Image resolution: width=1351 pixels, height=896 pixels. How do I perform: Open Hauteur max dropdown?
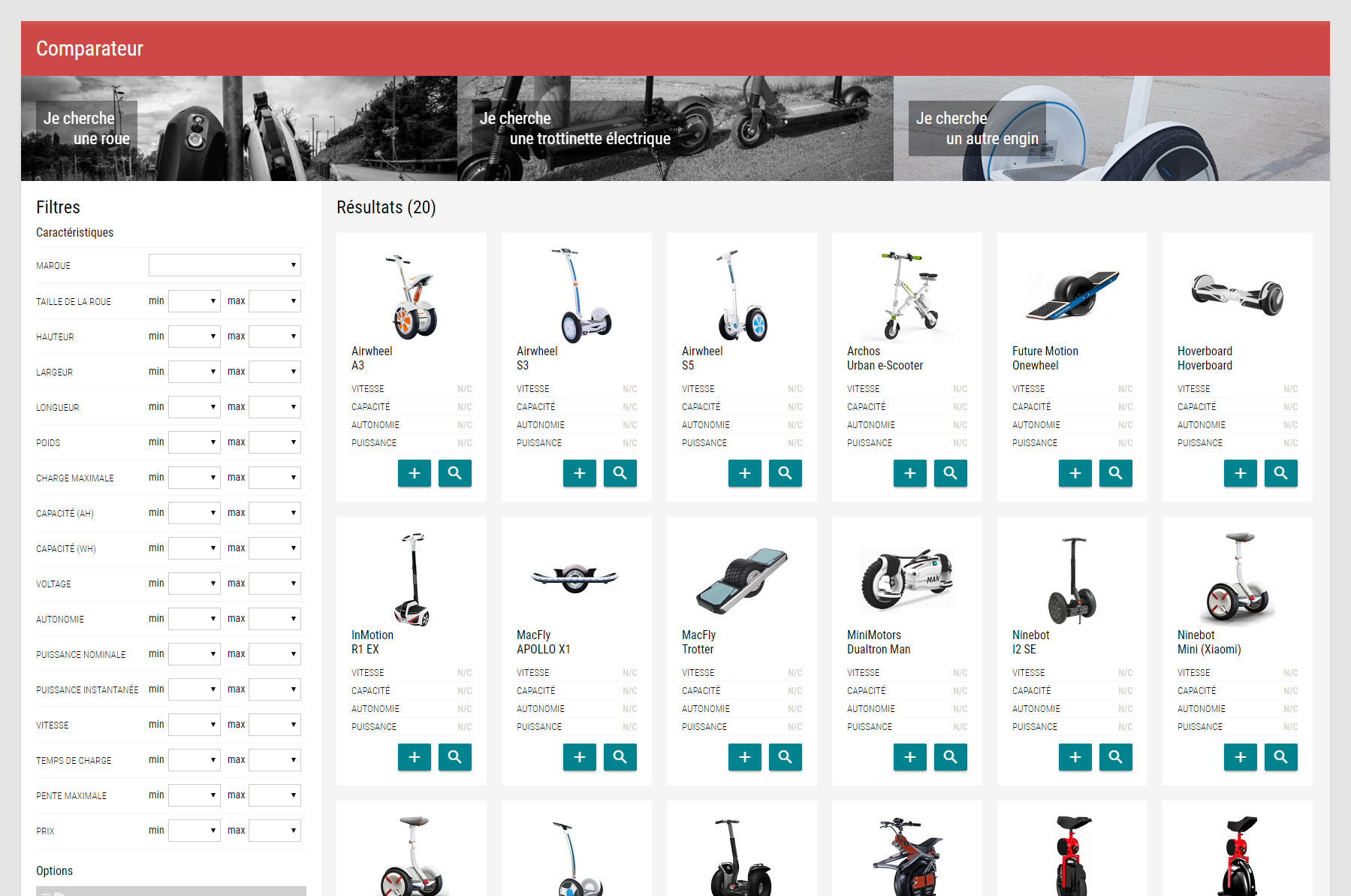click(x=275, y=336)
